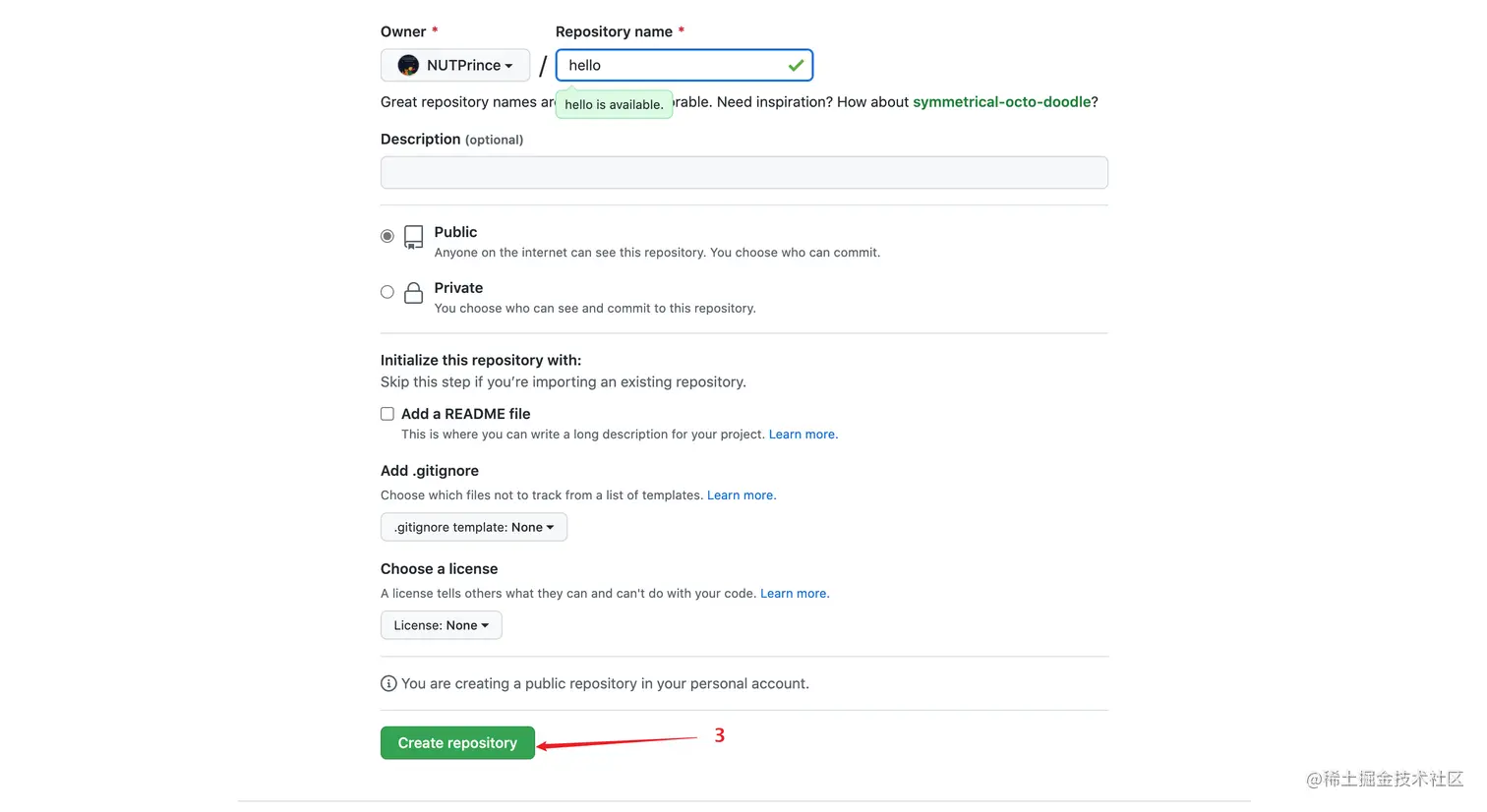1487x812 pixels.
Task: Click the Public repository book icon
Action: point(414,237)
